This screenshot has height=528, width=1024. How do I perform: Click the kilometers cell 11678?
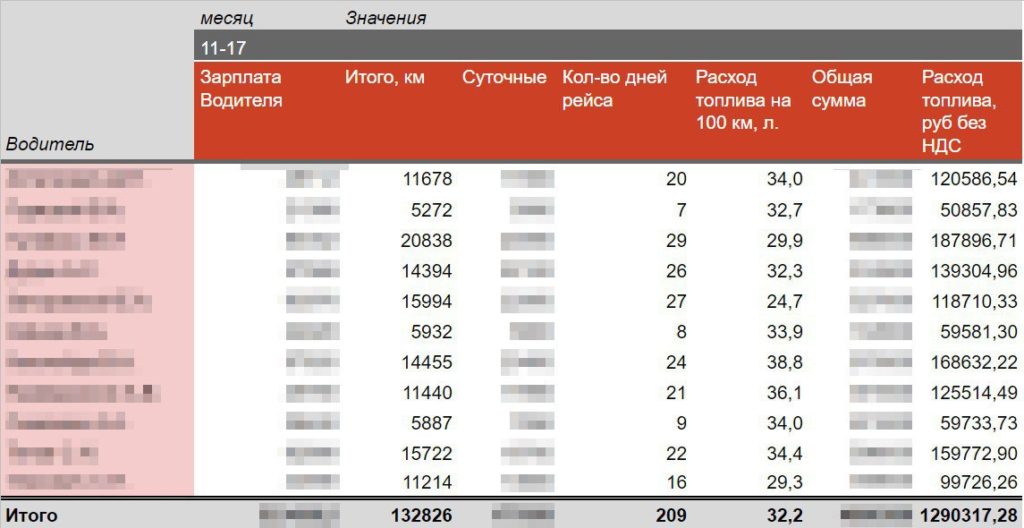click(427, 180)
